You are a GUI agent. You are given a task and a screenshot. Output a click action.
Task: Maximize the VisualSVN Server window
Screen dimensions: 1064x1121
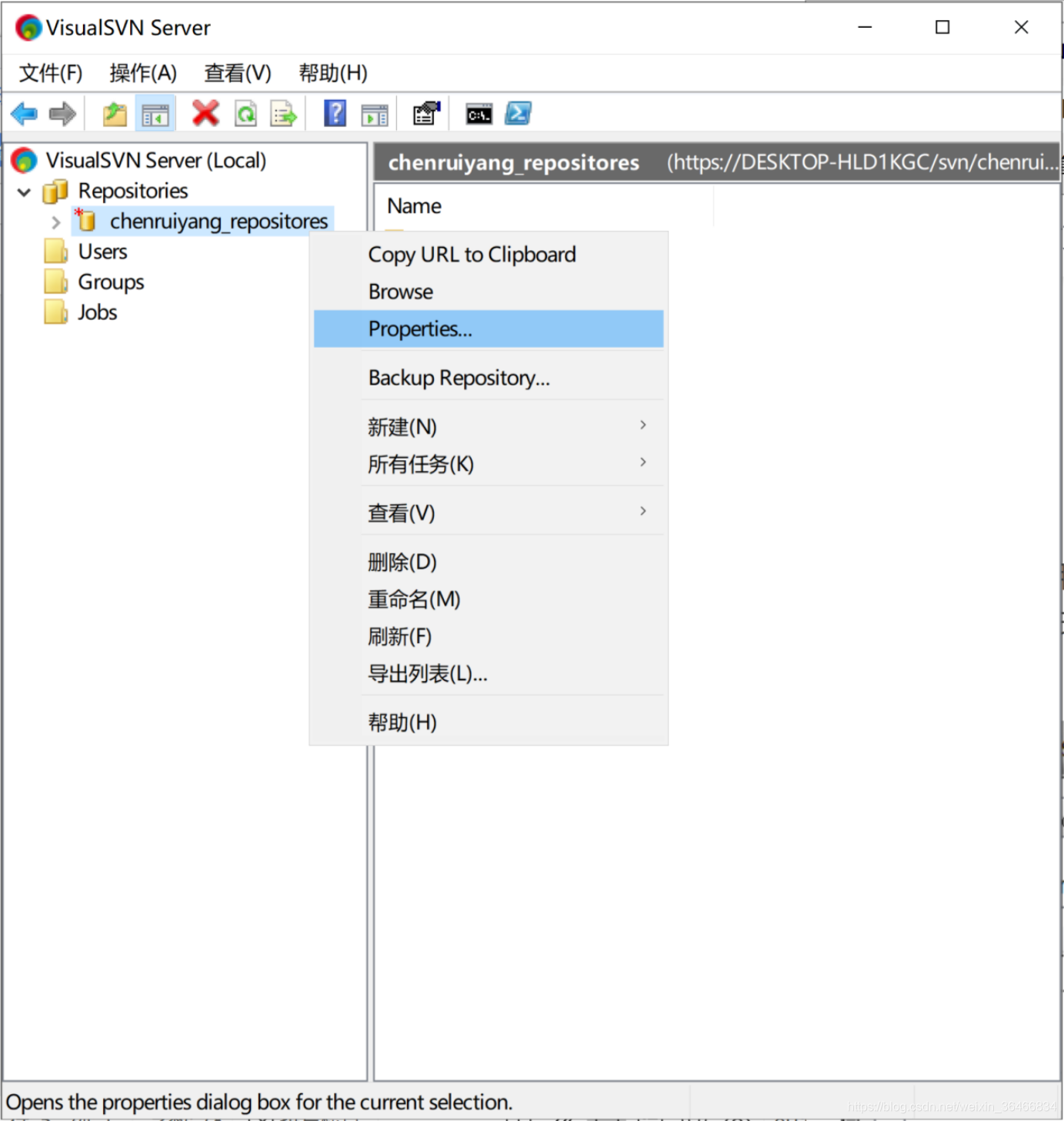[x=942, y=27]
